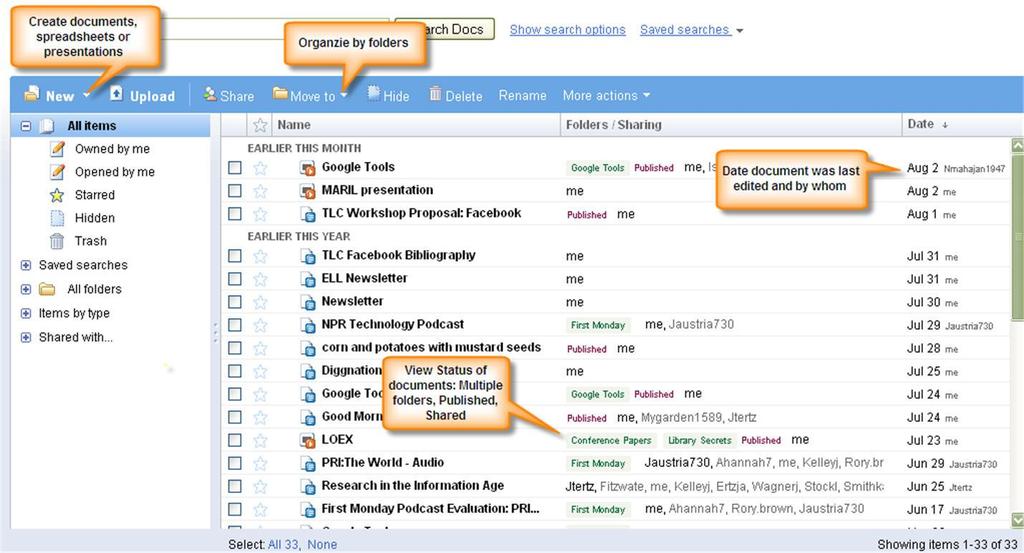Screen dimensions: 1024x553
Task: Sort by the Date column header
Action: pos(927,124)
